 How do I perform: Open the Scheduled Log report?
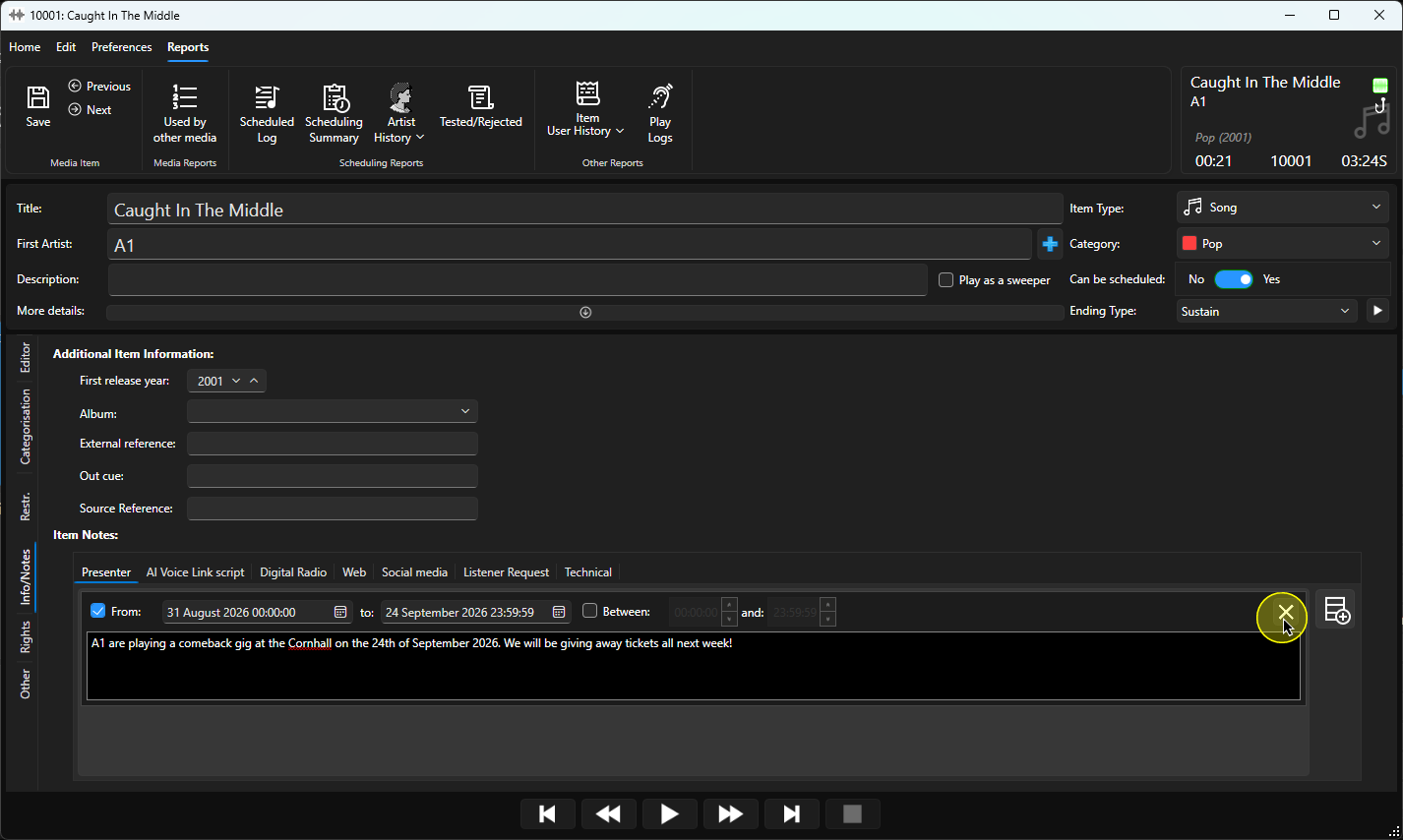267,114
